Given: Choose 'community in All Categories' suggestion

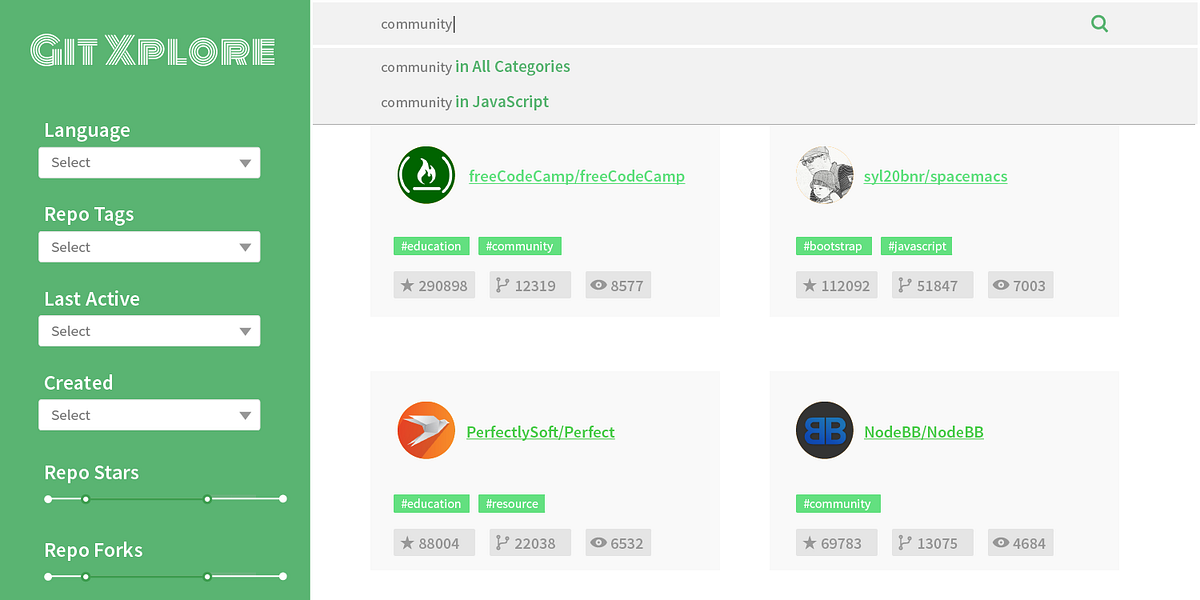Looking at the screenshot, I should tap(475, 66).
